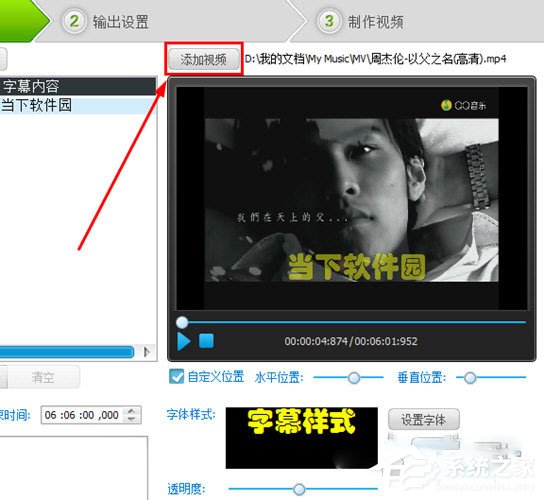Click the subtitle list horizontal scrollbar

pos(67,352)
